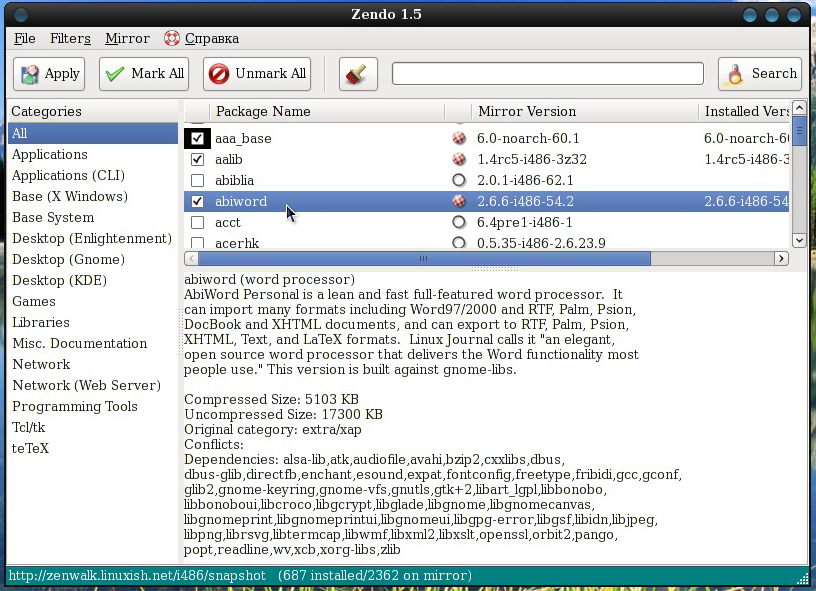This screenshot has height=591, width=816.
Task: Check the abiblia package checkbox
Action: (197, 181)
